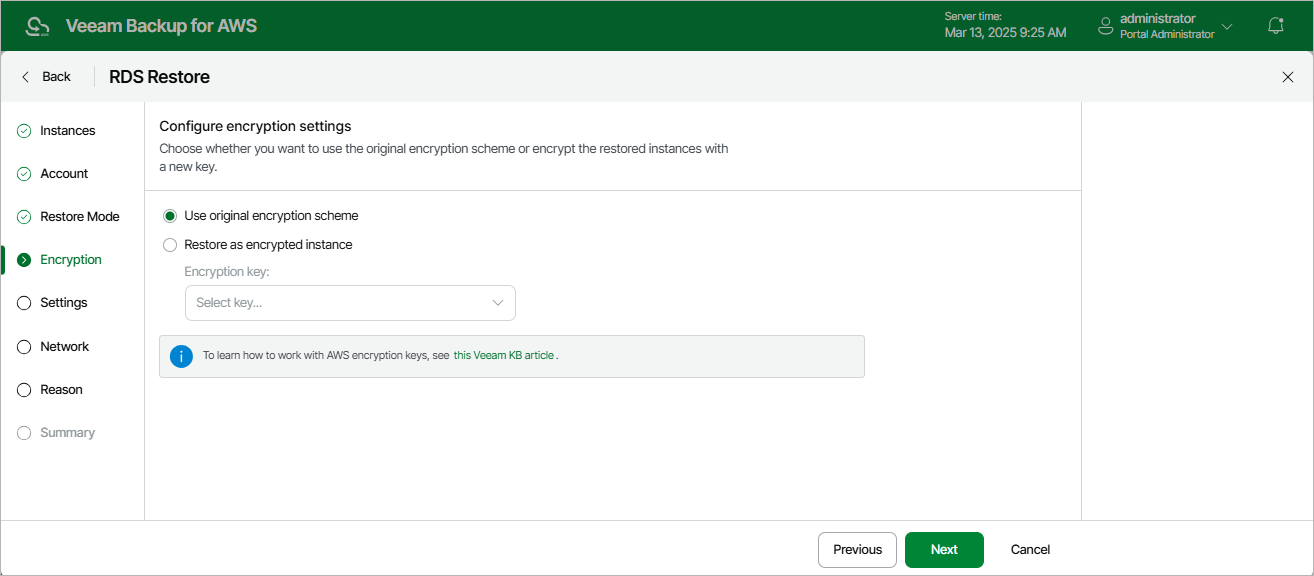Close the RDS Restore dialog

click(1288, 77)
